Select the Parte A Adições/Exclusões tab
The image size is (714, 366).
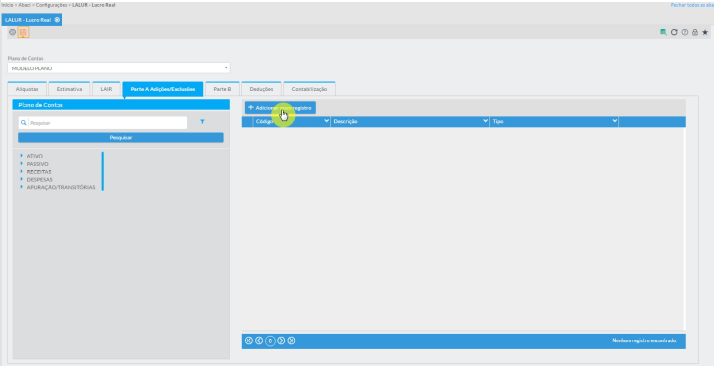click(x=163, y=89)
